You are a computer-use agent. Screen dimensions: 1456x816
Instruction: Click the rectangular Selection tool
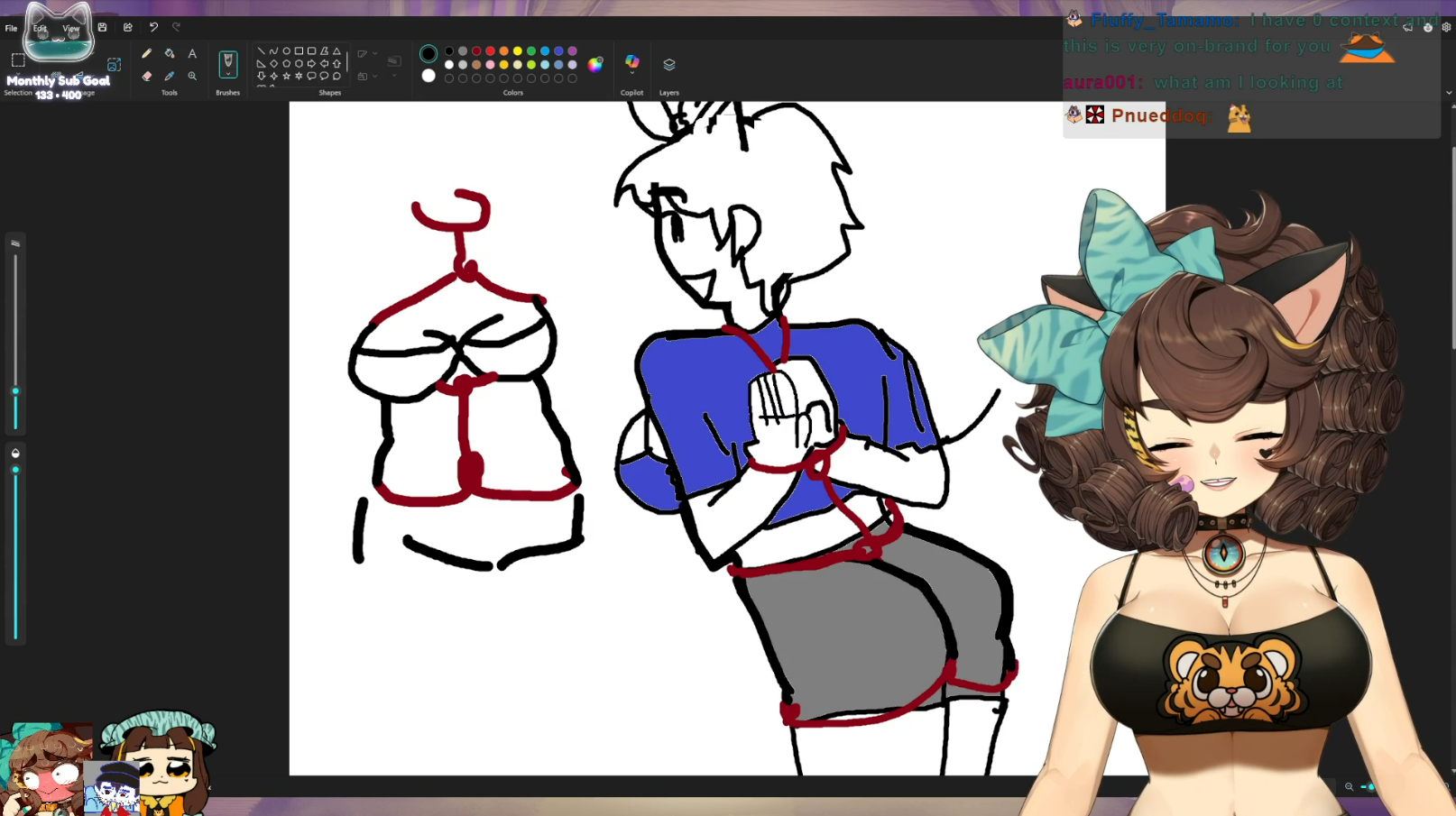[x=18, y=60]
